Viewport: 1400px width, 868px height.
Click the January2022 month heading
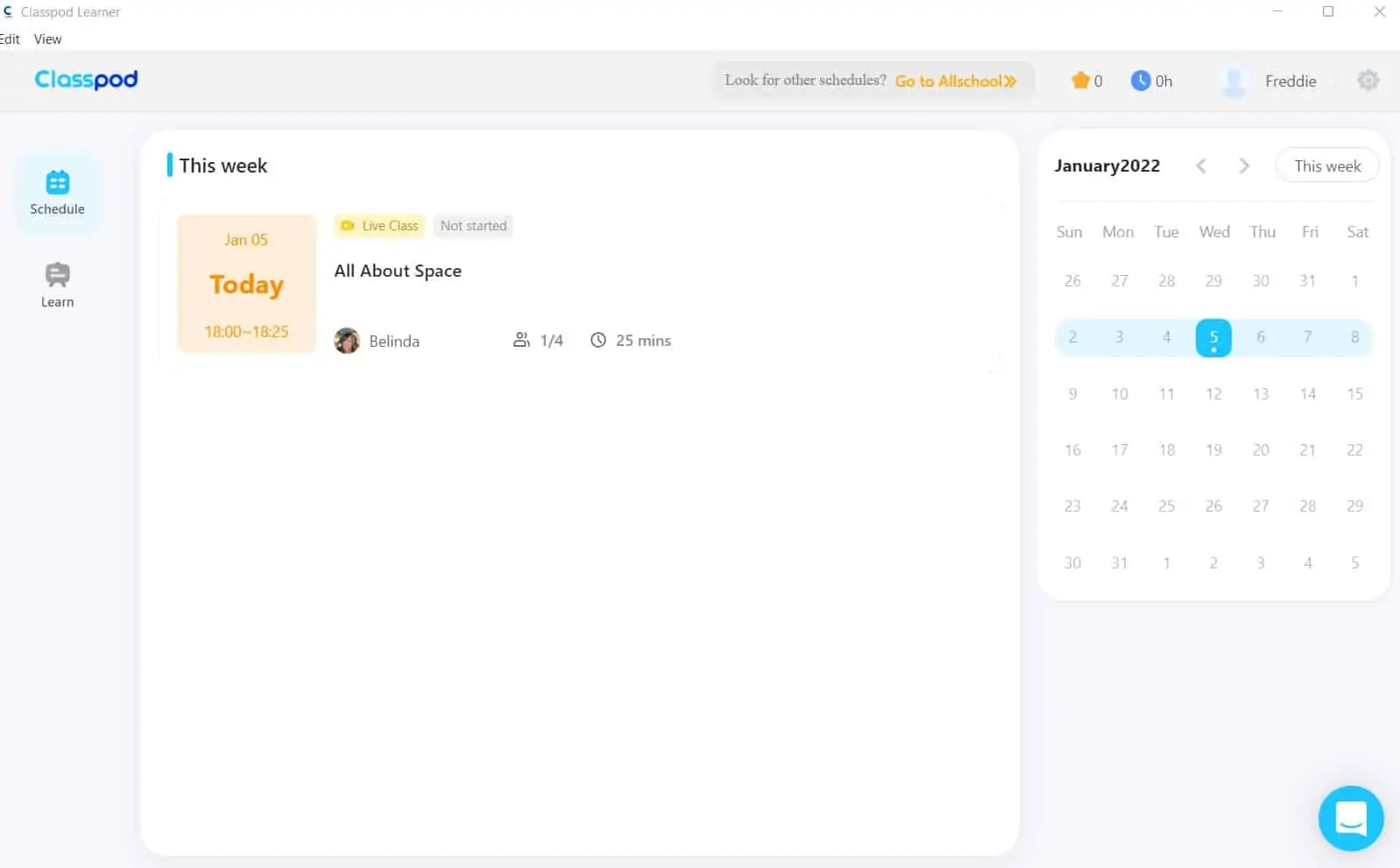(x=1107, y=166)
